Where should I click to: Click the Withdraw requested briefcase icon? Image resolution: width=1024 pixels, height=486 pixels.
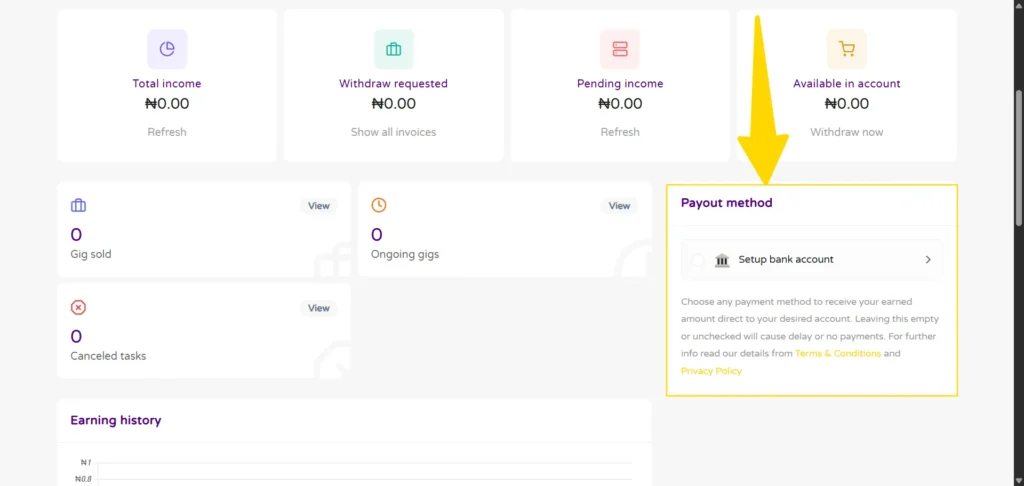click(393, 48)
